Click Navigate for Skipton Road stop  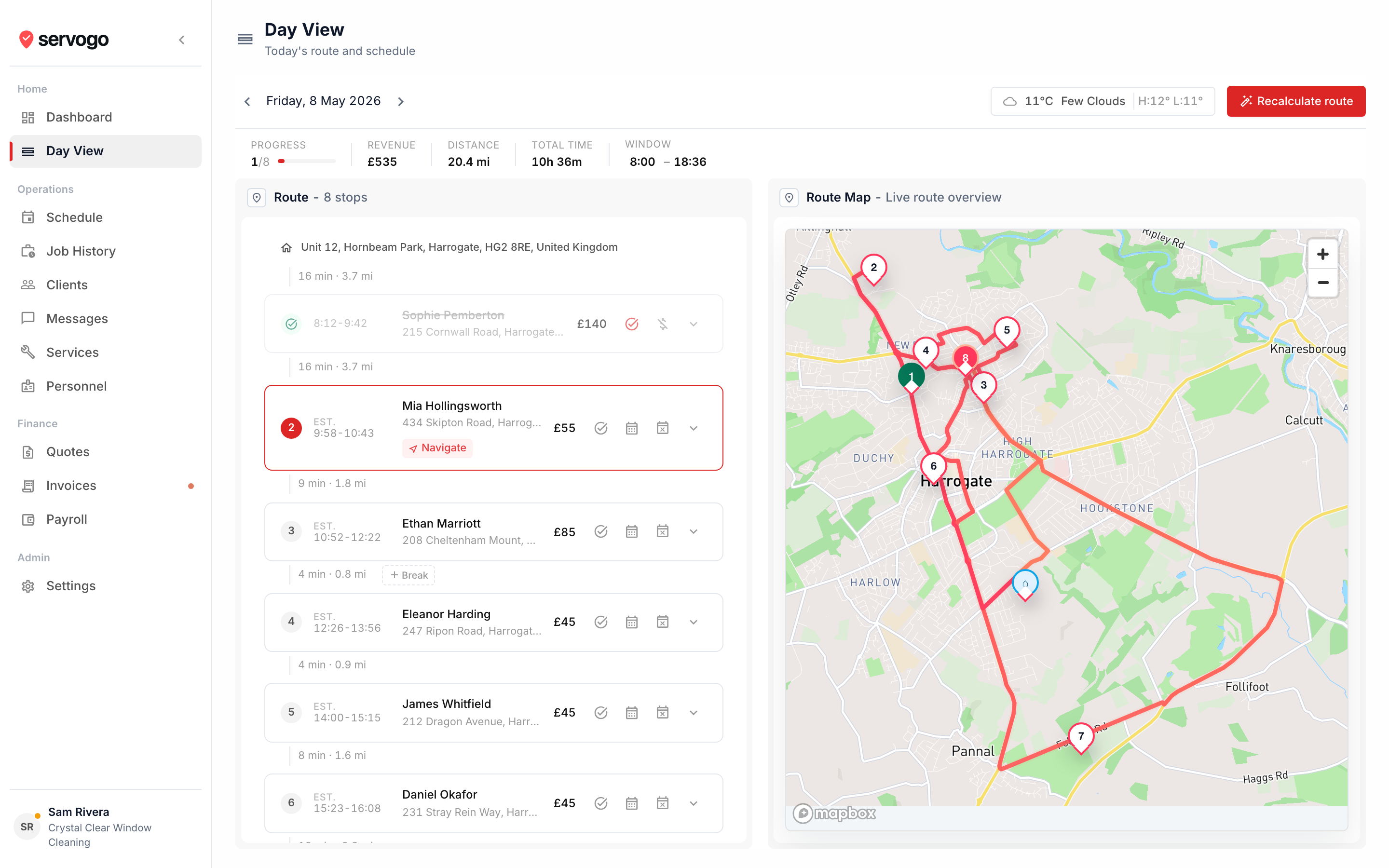437,448
